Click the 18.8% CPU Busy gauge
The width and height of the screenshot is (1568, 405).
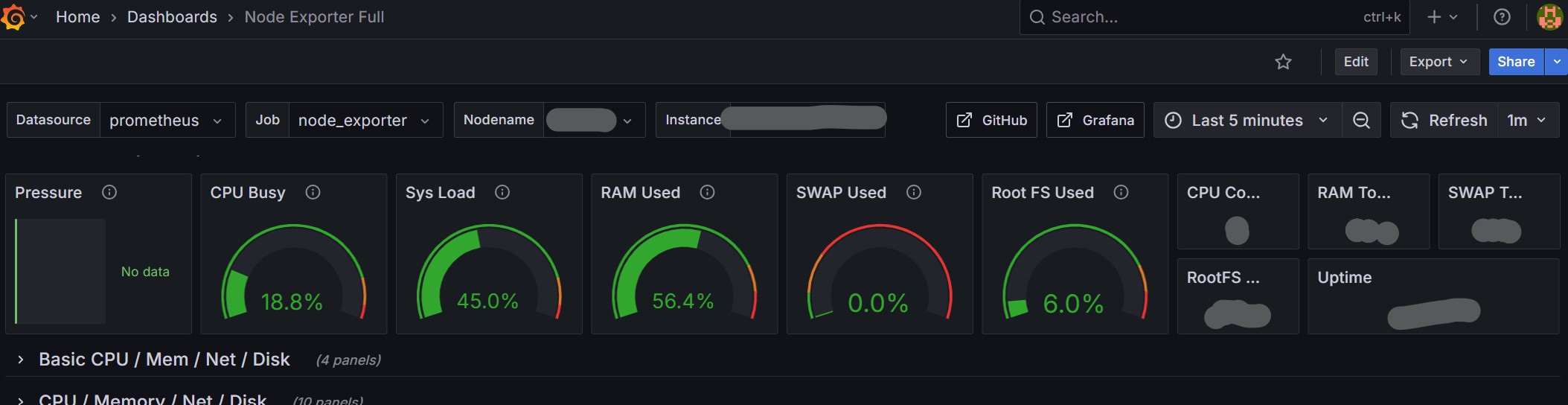pos(293,272)
